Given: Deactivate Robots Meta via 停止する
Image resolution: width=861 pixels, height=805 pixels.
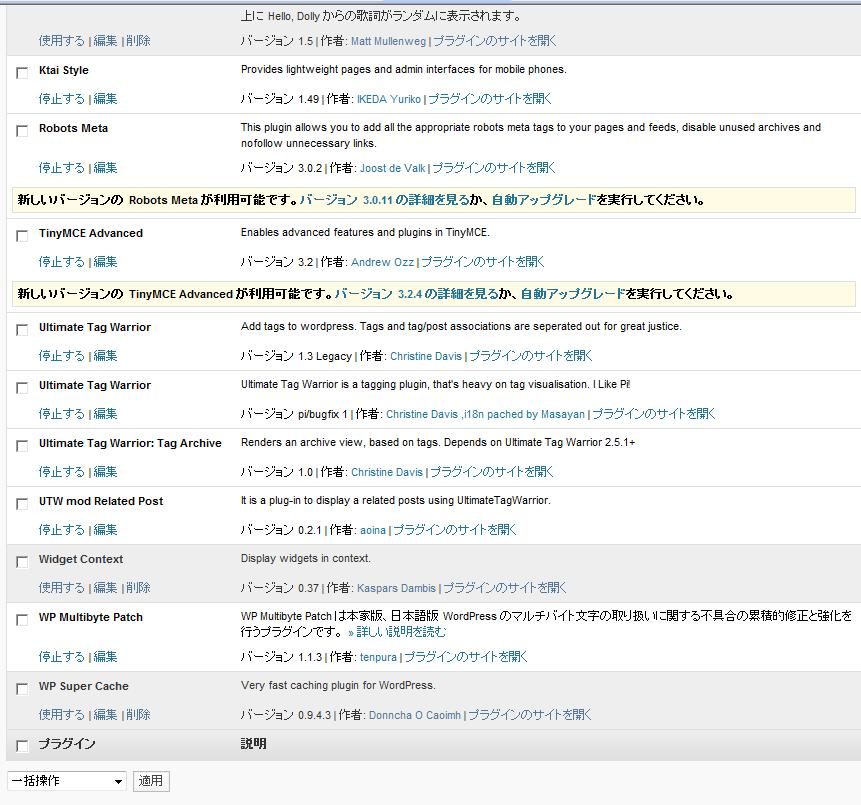Looking at the screenshot, I should (x=62, y=168).
